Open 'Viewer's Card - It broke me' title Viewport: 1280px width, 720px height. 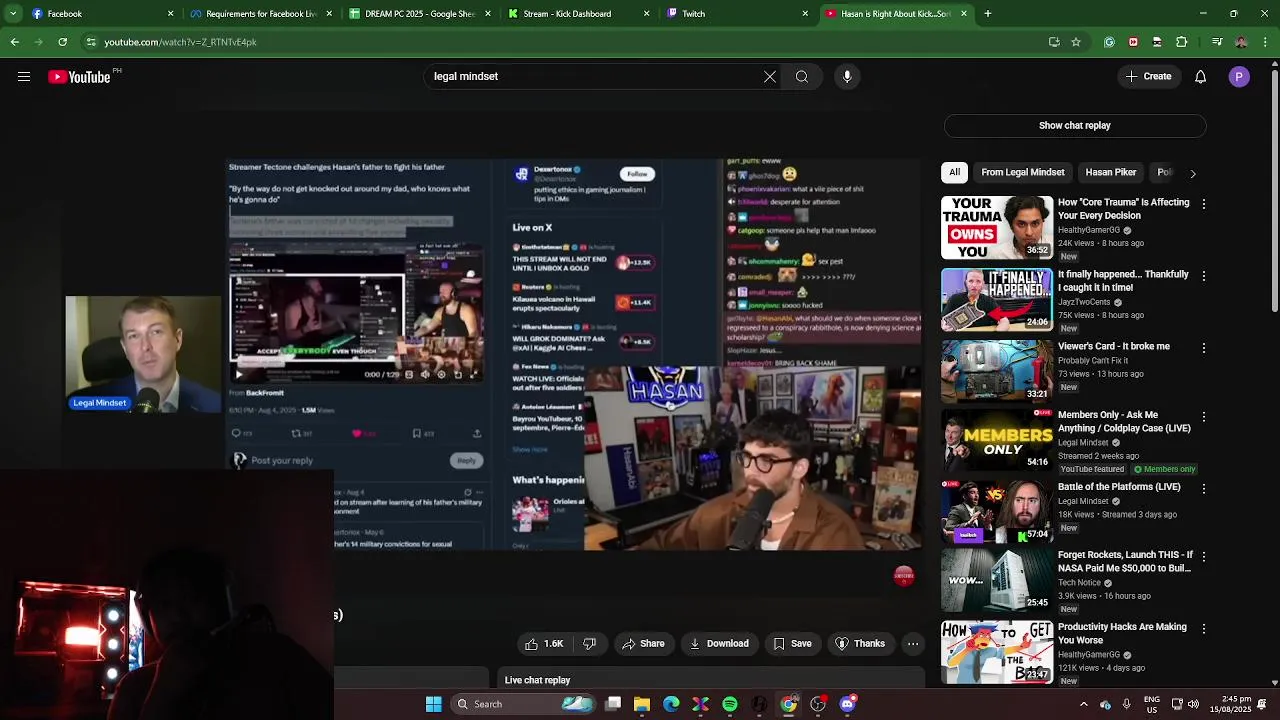(x=1114, y=347)
